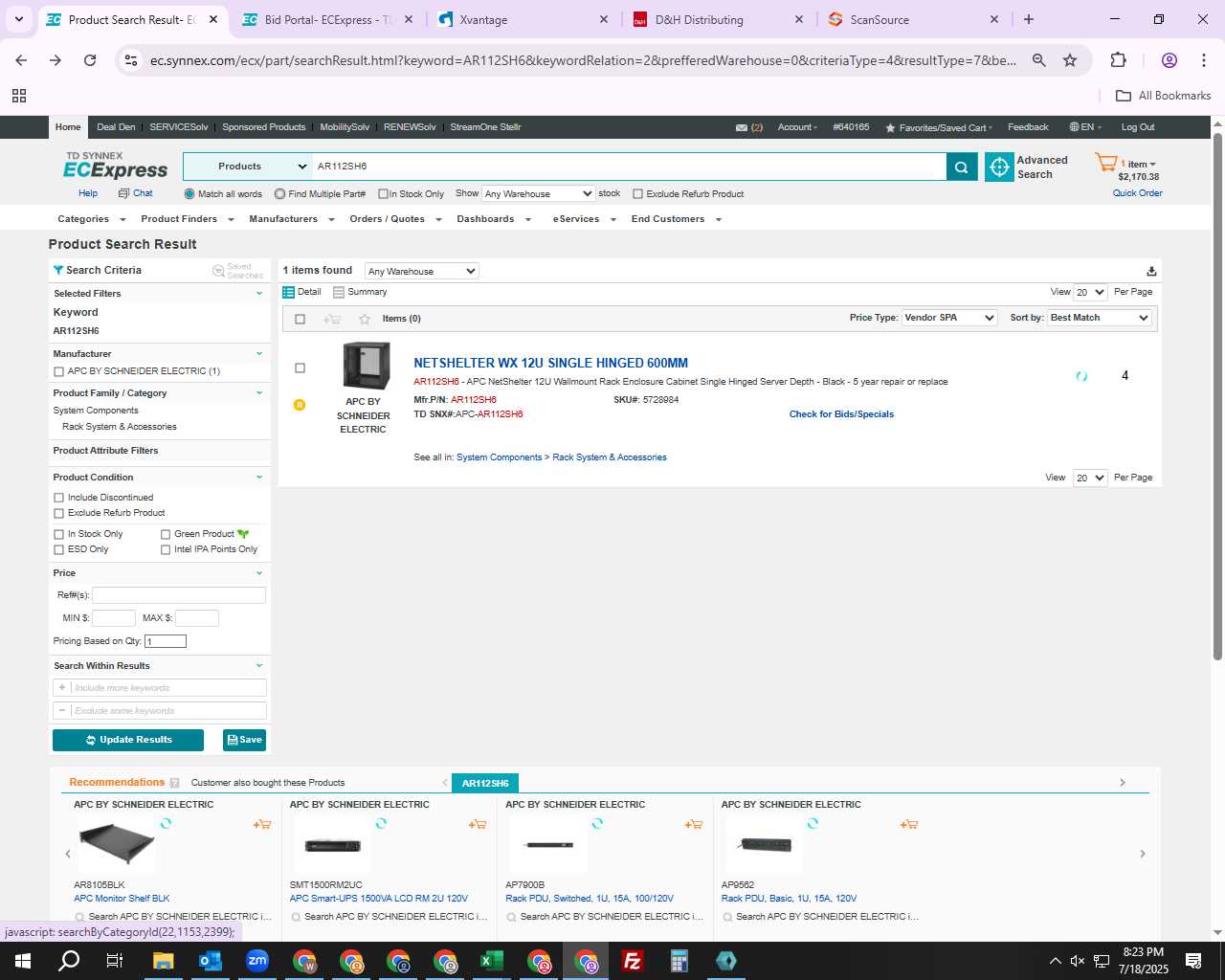
Task: Add AR8105BLK Monitor Shelf to cart
Action: pos(262,824)
